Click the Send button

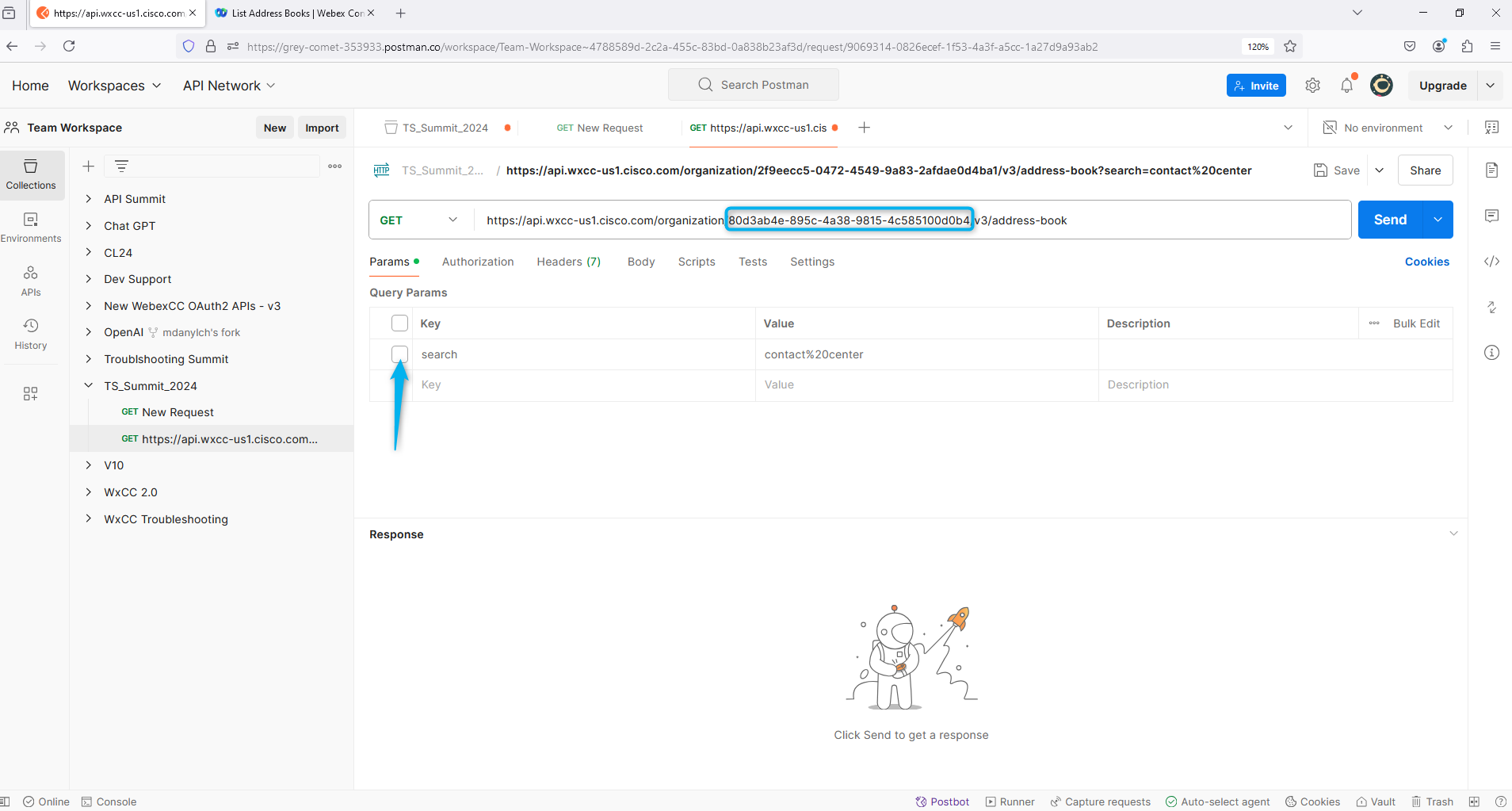1391,220
